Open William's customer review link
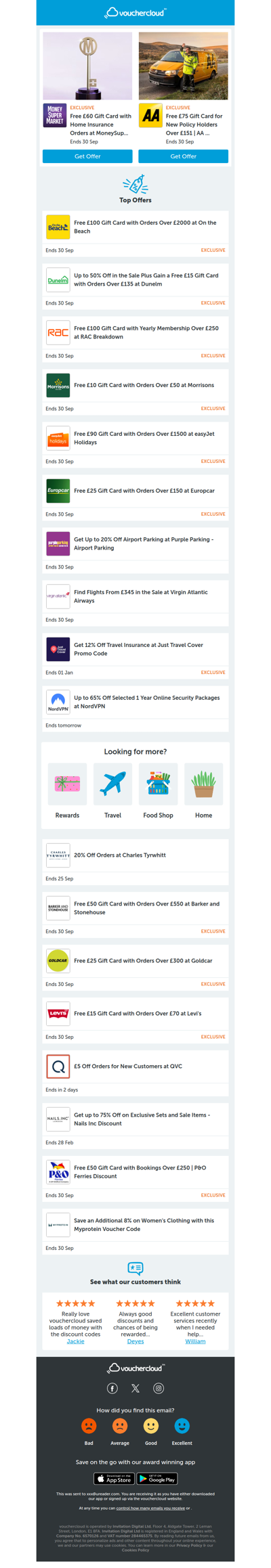This screenshot has width=271, height=1568. pyautogui.click(x=195, y=1341)
